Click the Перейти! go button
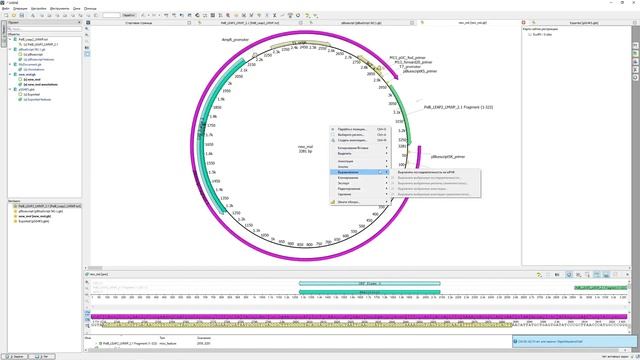This screenshot has height=360, width=640. (x=129, y=15)
